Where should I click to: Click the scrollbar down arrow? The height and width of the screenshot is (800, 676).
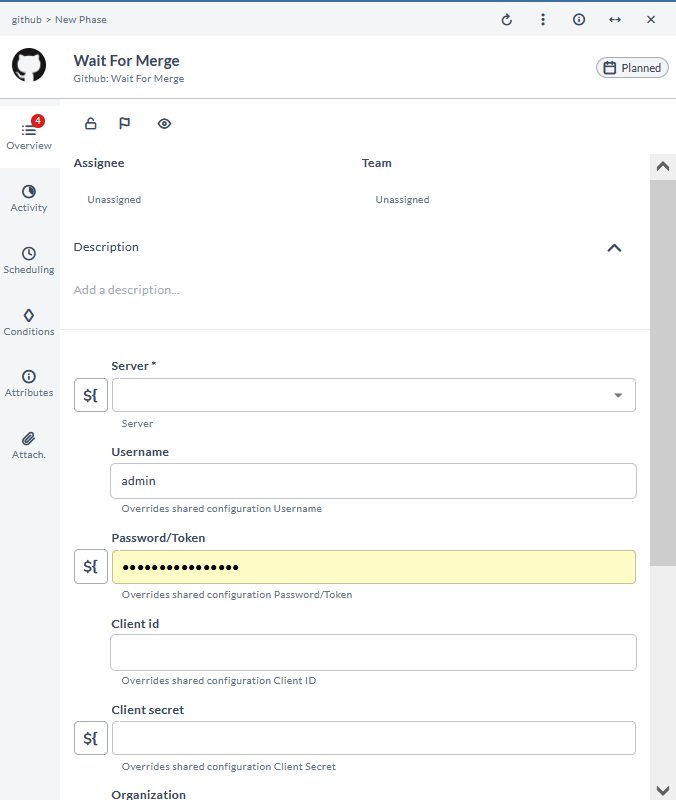(662, 789)
